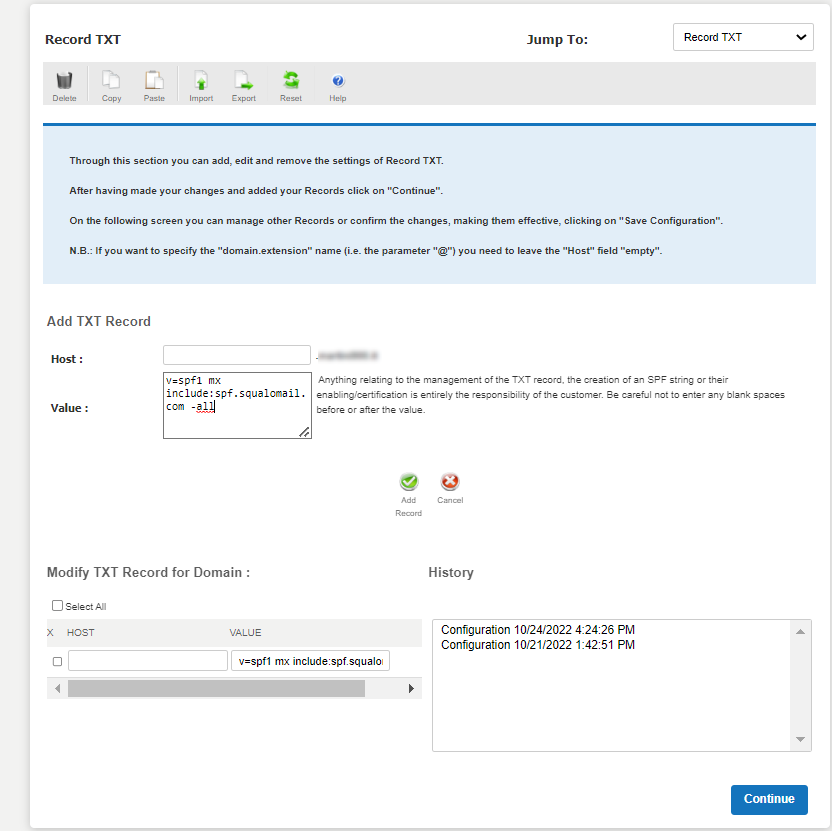Click the Export toolbar icon

click(243, 82)
